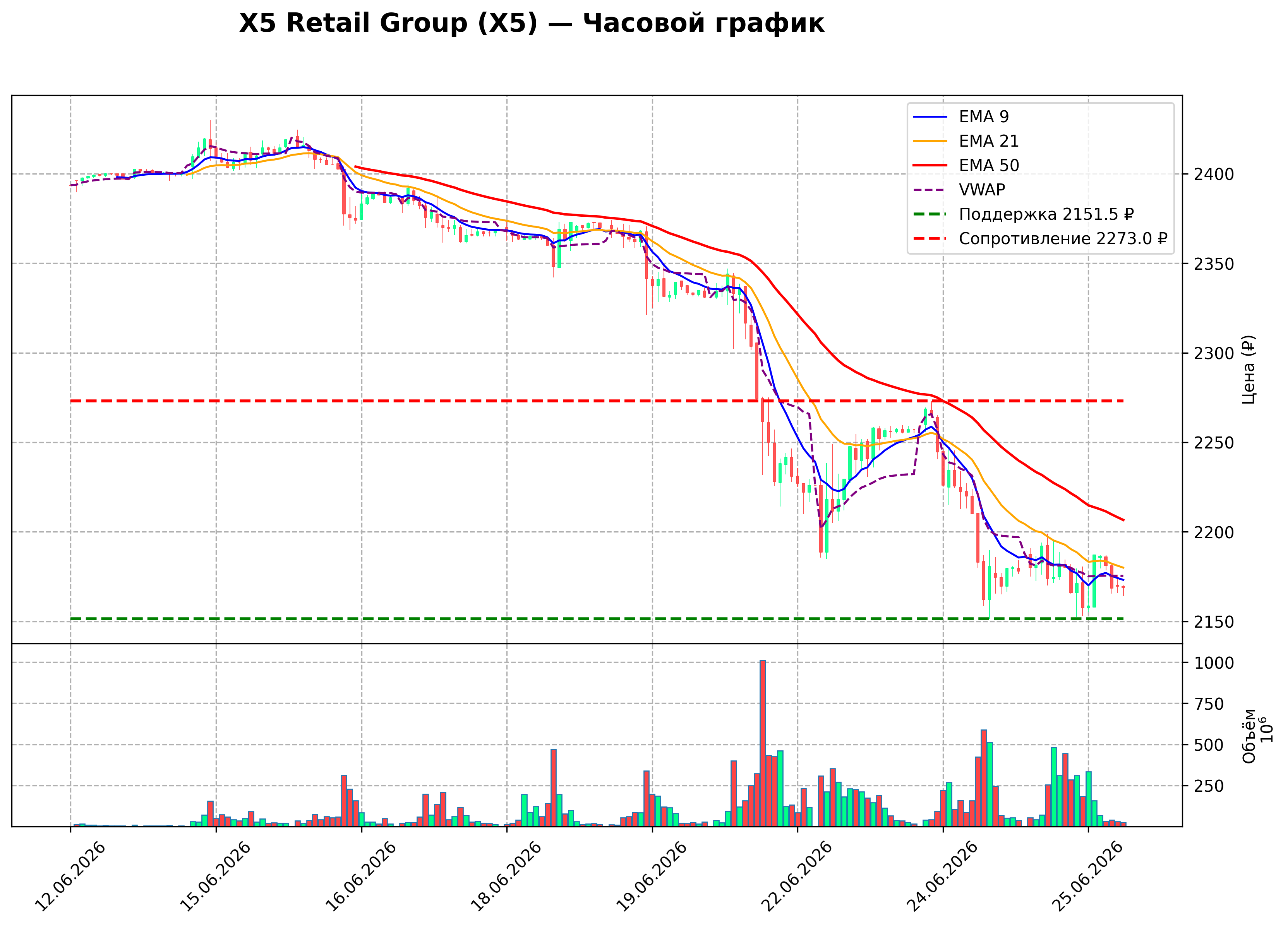Click price axis label 2300
Screen dimensions: 1288x926
1214,354
